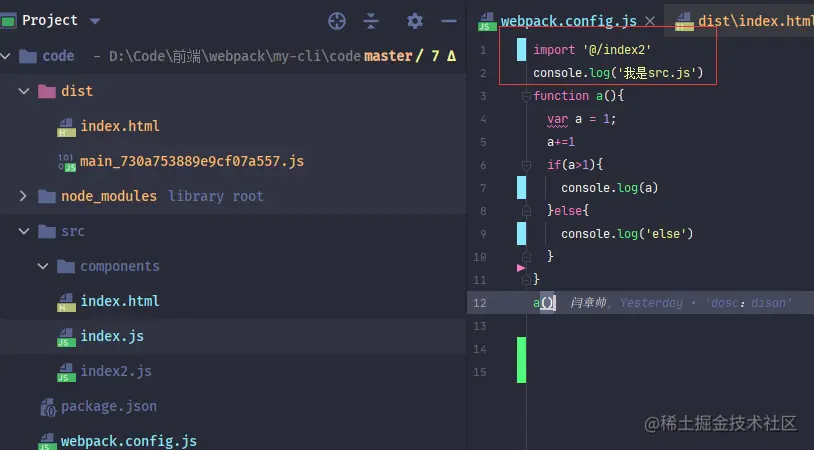This screenshot has width=814, height=450.
Task: Select node_modules library root folder
Action: 162,196
